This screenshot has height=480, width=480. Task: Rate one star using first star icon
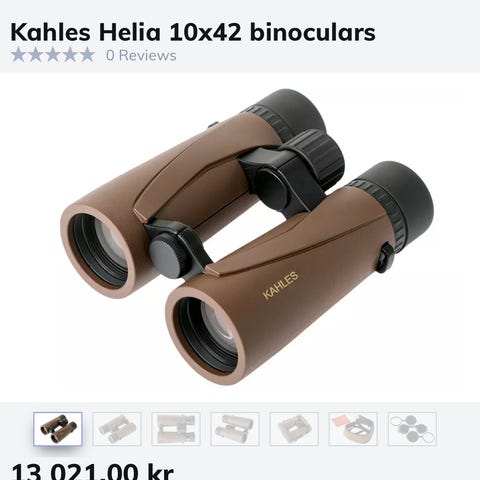[x=18, y=55]
